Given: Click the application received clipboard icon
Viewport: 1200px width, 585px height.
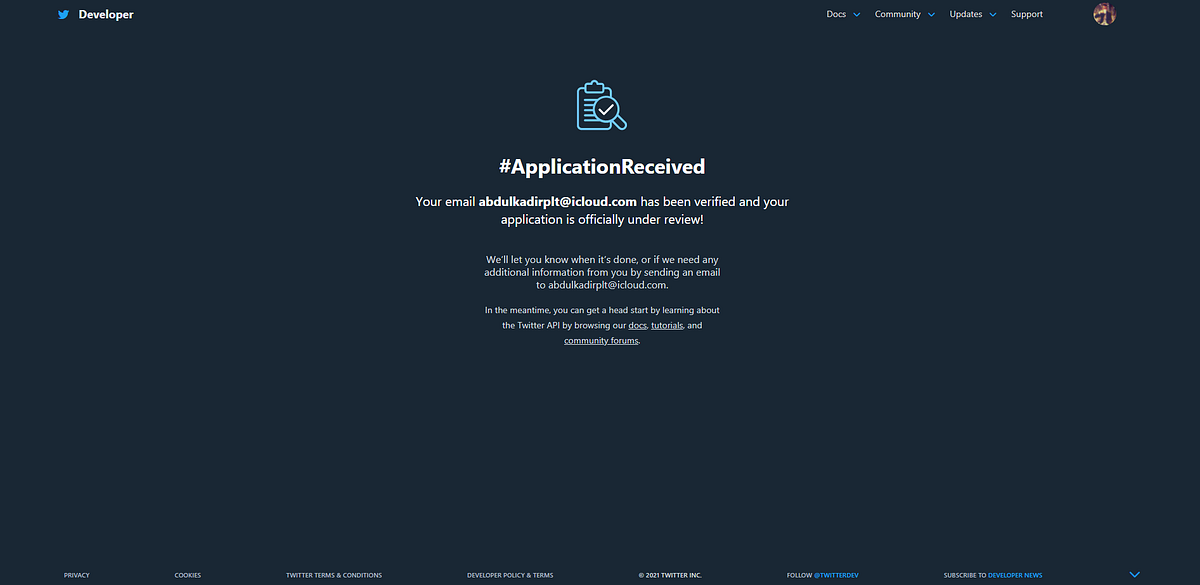Looking at the screenshot, I should click(600, 104).
